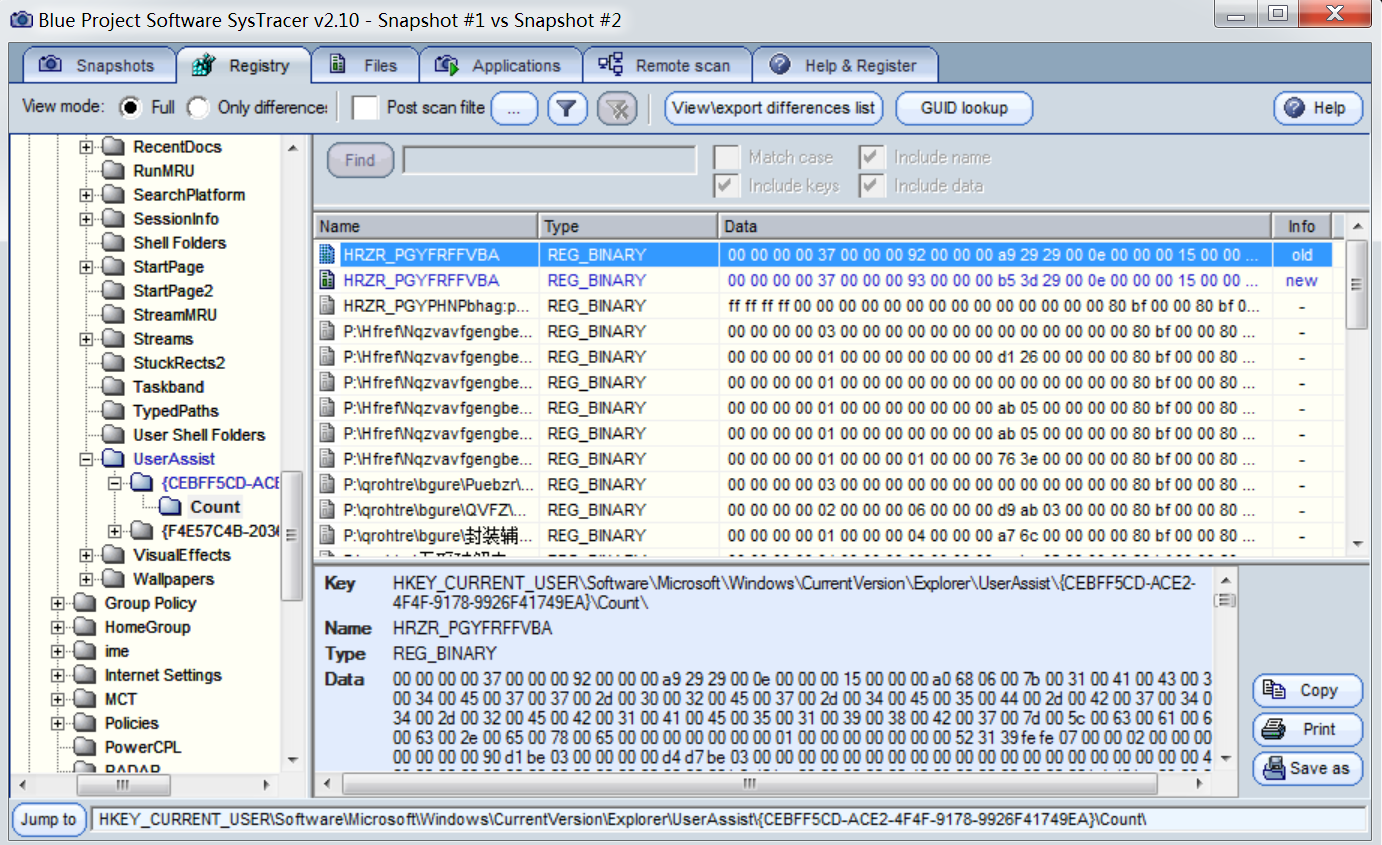Image resolution: width=1382 pixels, height=845 pixels.
Task: Expand the Streams tree node
Action: pyautogui.click(x=86, y=339)
